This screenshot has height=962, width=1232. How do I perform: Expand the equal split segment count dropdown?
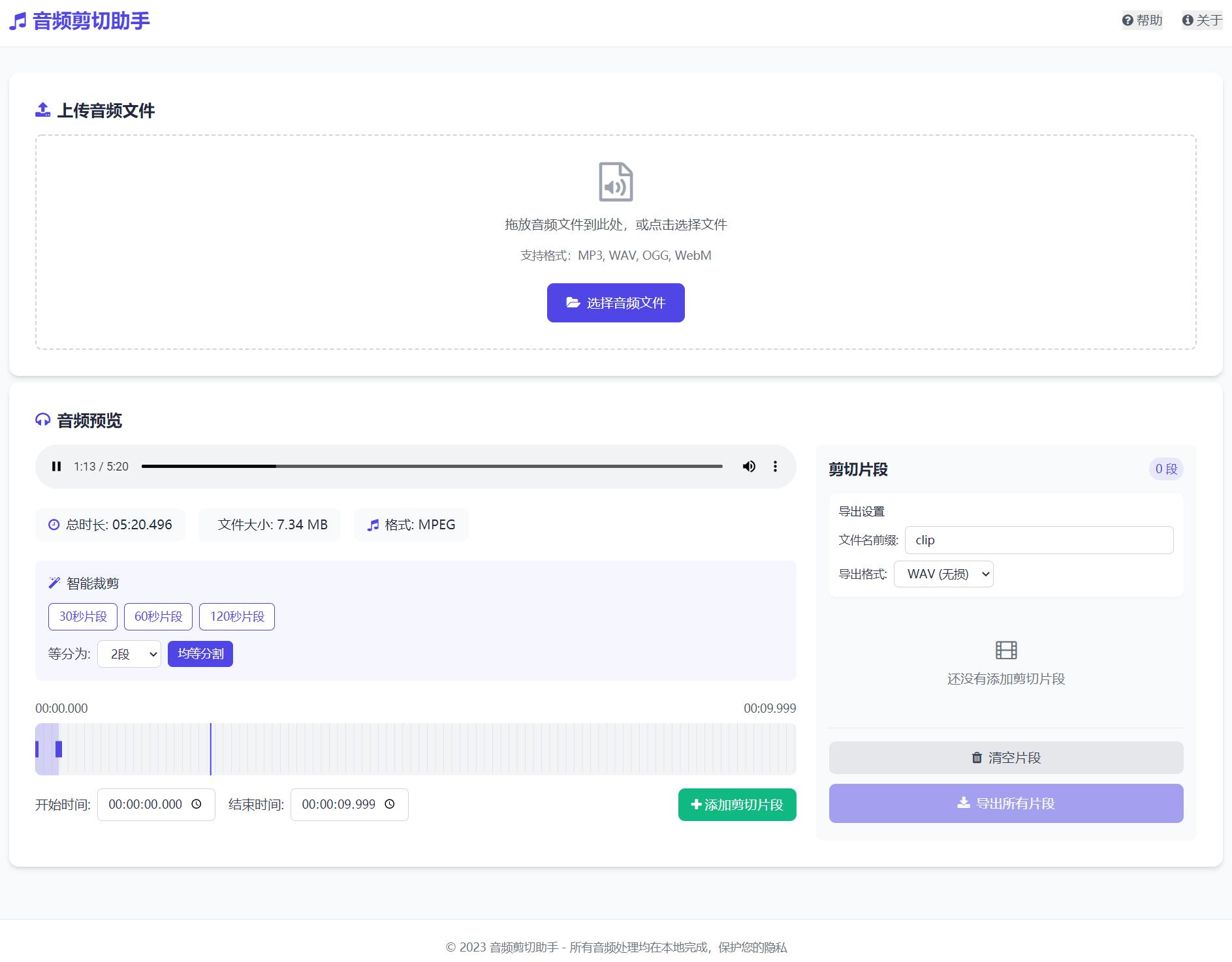(x=129, y=654)
